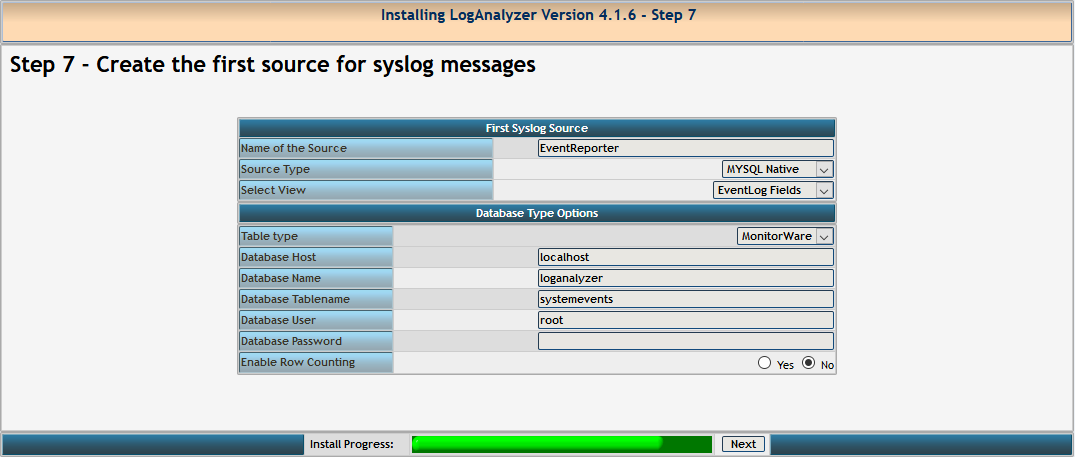Click the Name of the Source text field

[x=685, y=148]
